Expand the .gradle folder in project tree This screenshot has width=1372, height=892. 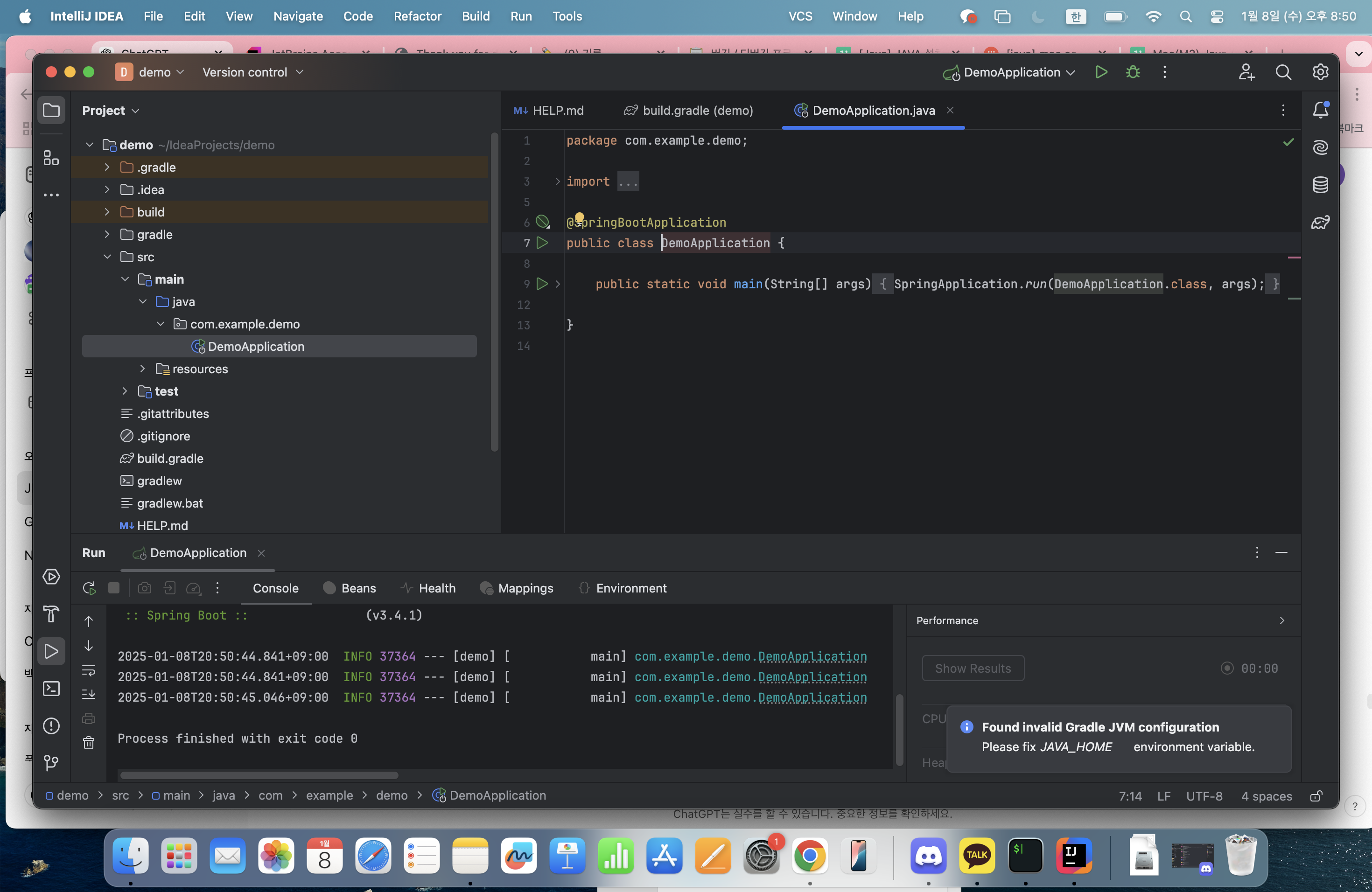(x=107, y=167)
